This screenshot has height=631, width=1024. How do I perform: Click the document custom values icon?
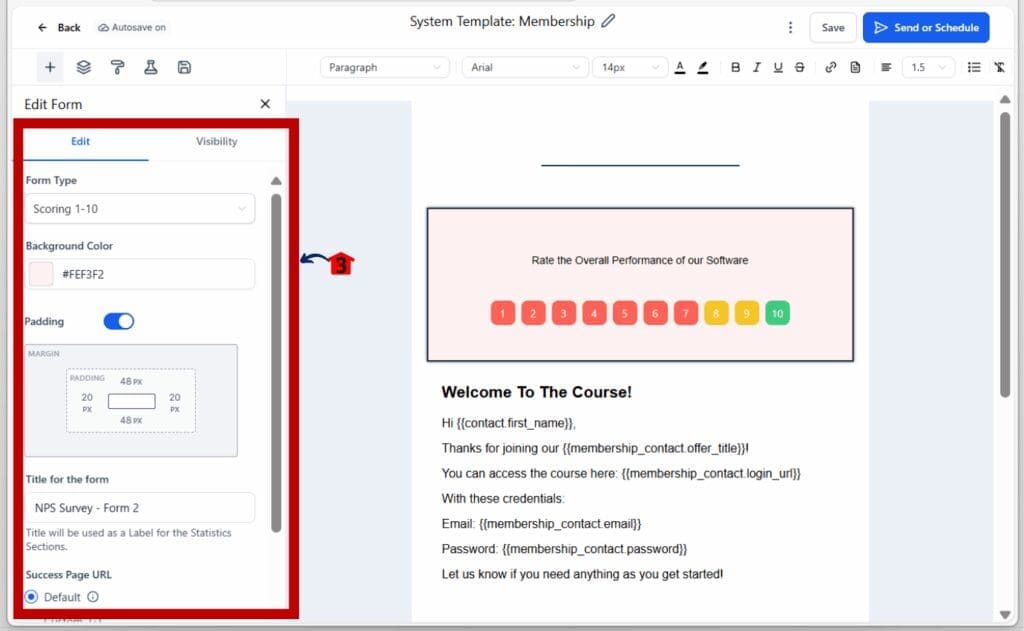(x=856, y=67)
